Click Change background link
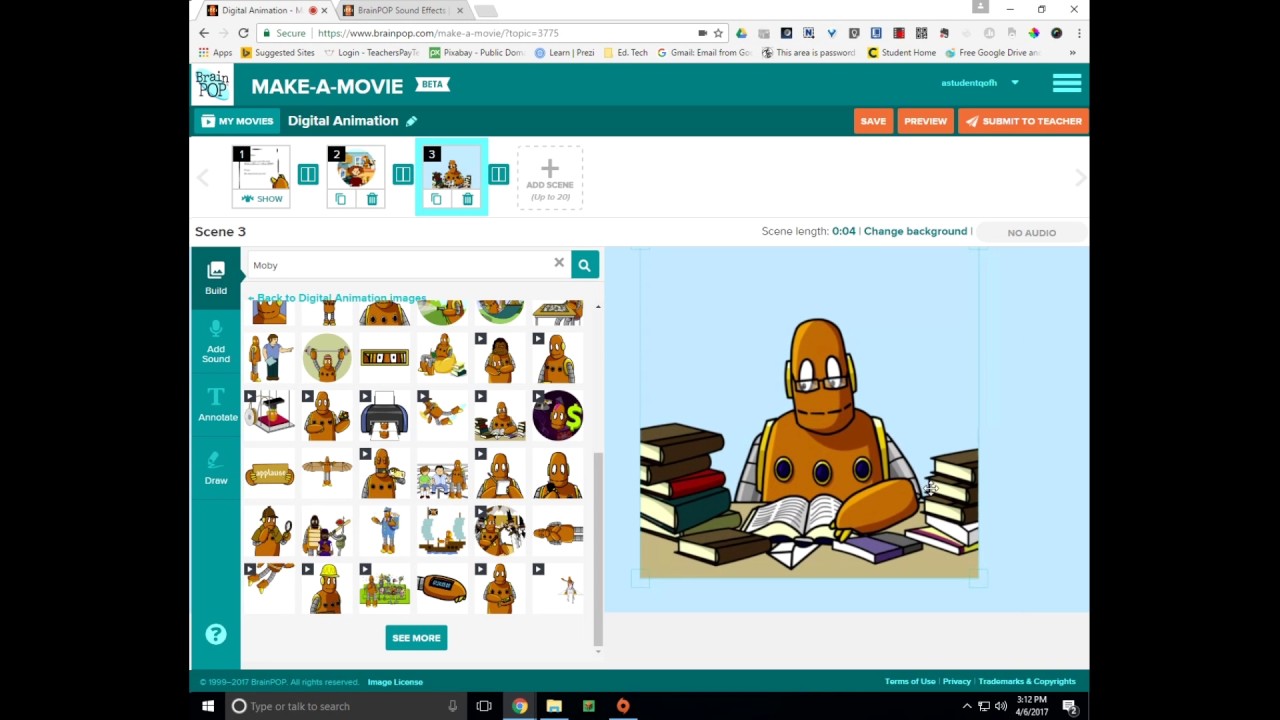This screenshot has height=720, width=1280. coord(915,231)
